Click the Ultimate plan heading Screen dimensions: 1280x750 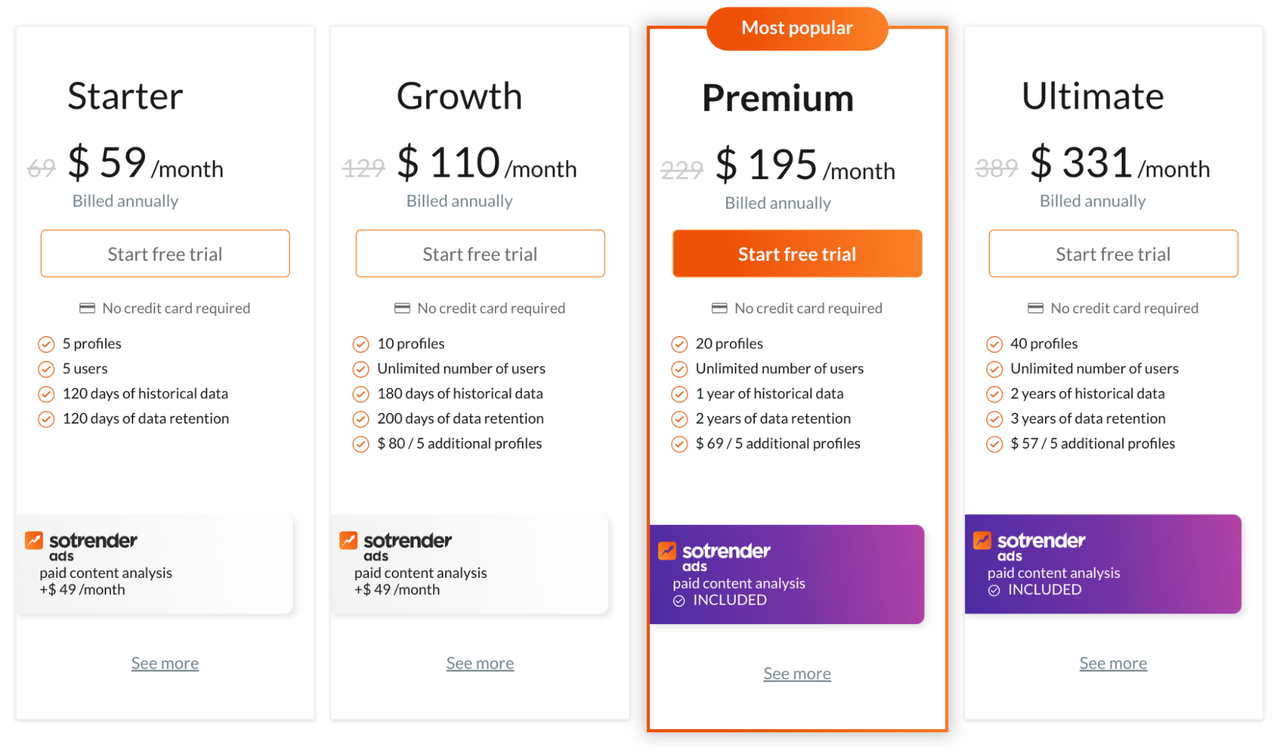coord(1093,96)
